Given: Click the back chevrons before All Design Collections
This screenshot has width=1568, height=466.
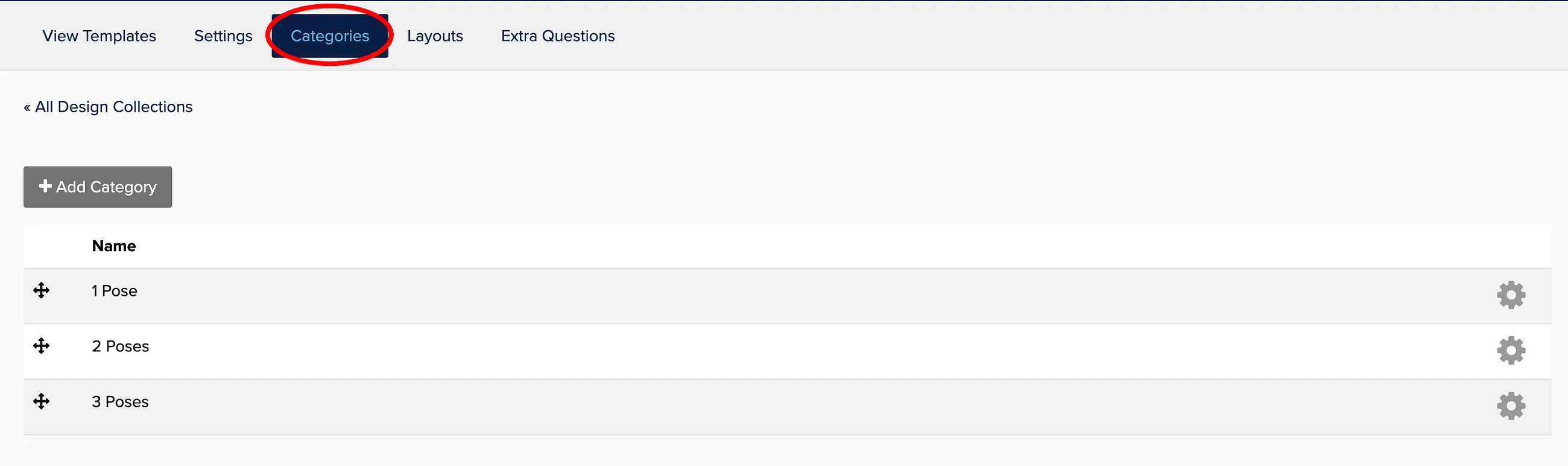Looking at the screenshot, I should pos(27,108).
